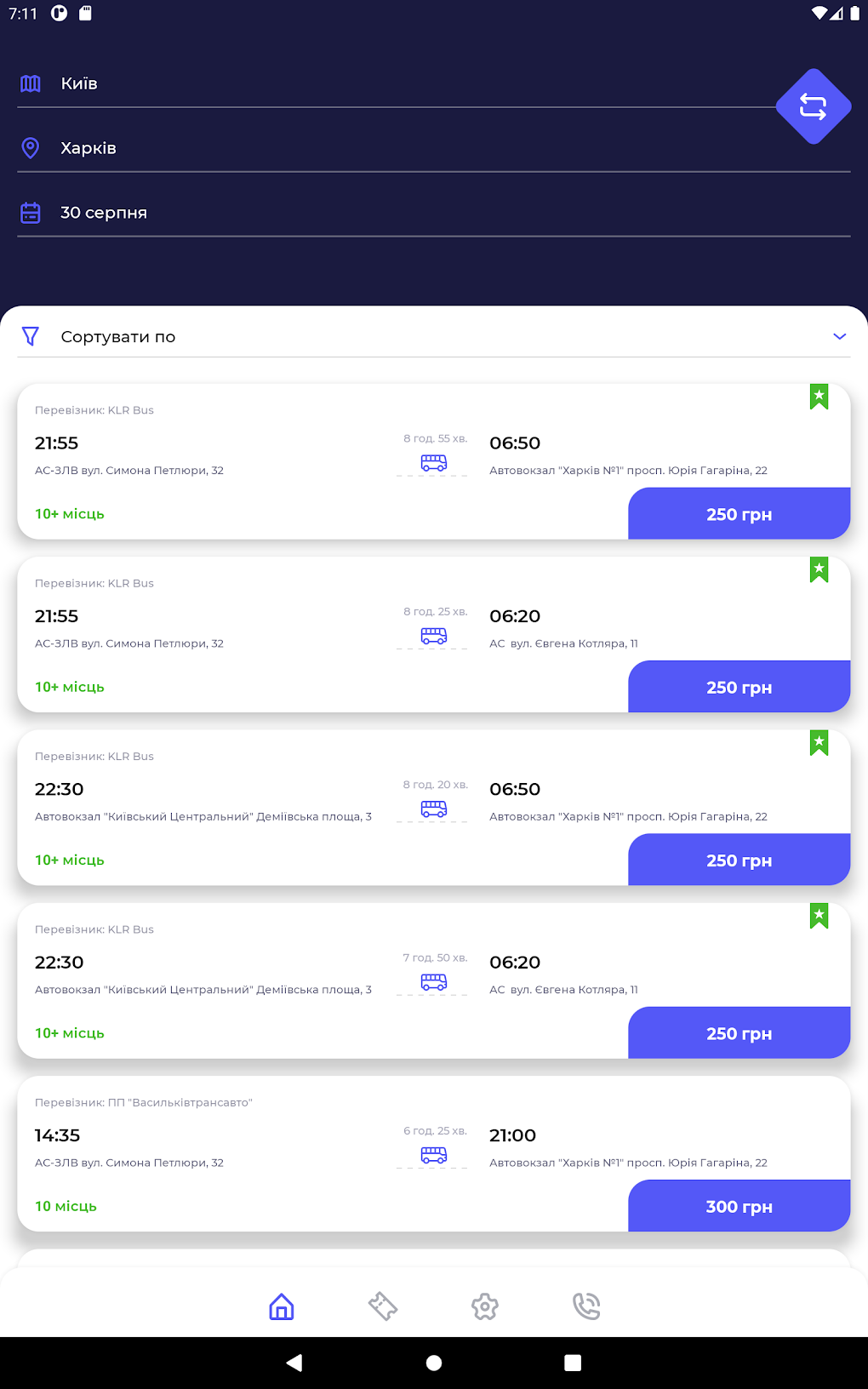The image size is (868, 1389).
Task: Open the tickets tab in bottom bar
Action: [x=383, y=1306]
